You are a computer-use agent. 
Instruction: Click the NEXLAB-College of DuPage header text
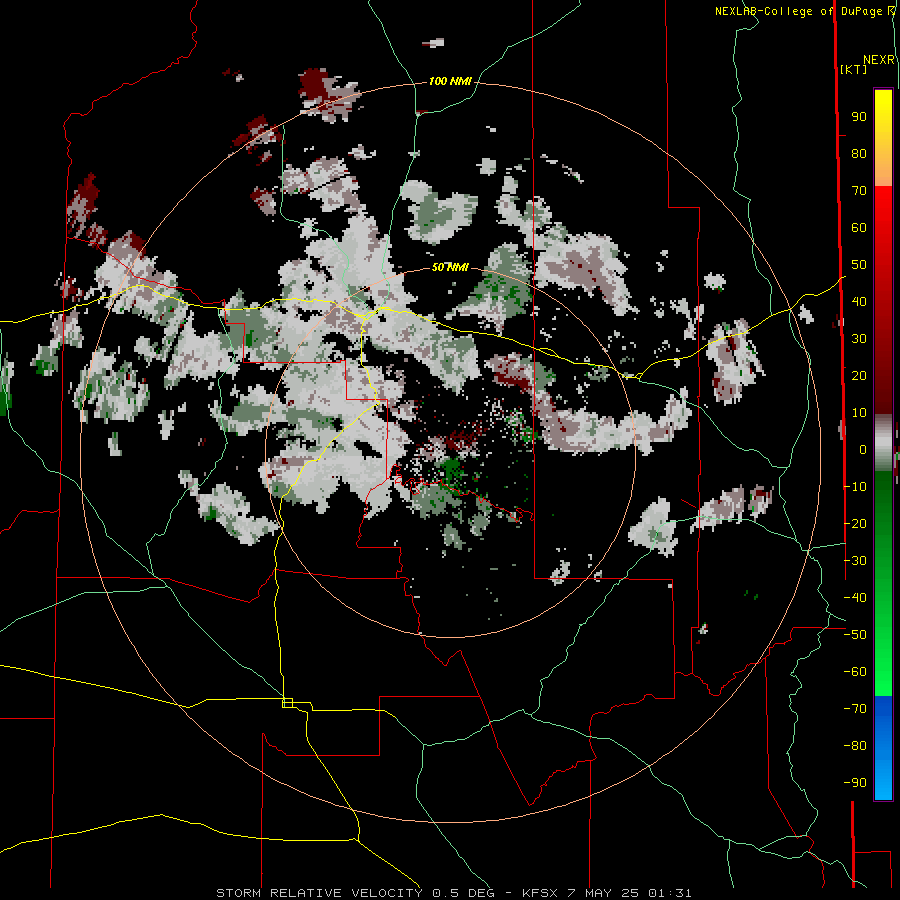click(805, 11)
